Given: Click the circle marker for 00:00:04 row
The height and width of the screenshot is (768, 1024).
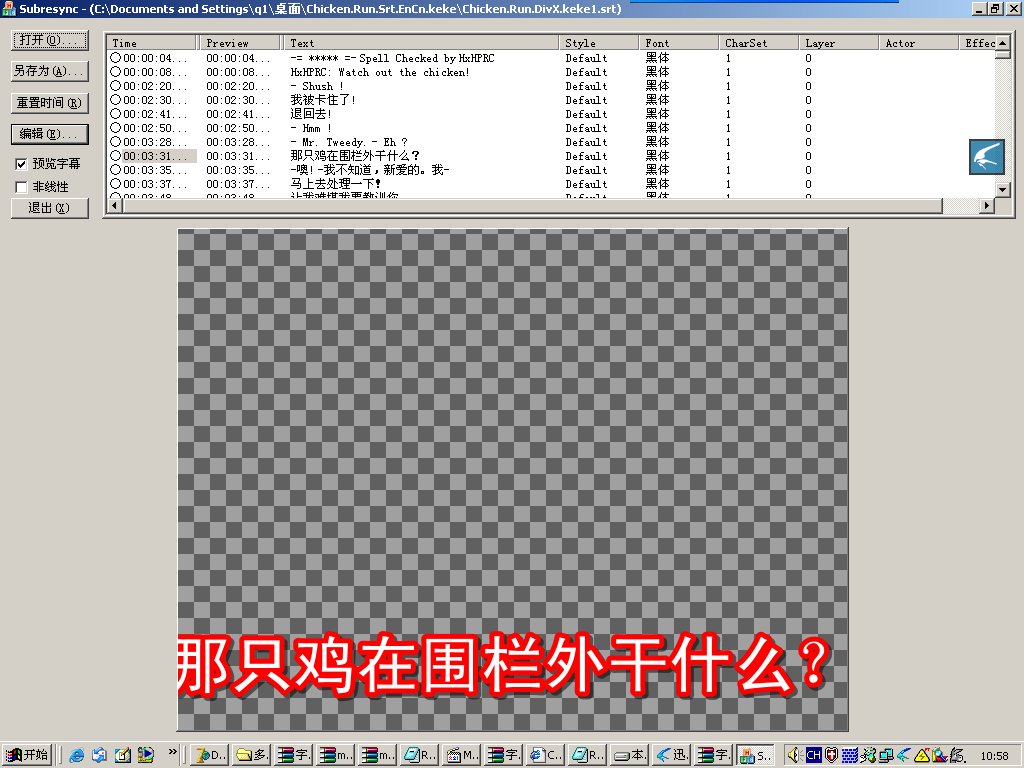Looking at the screenshot, I should tap(116, 58).
